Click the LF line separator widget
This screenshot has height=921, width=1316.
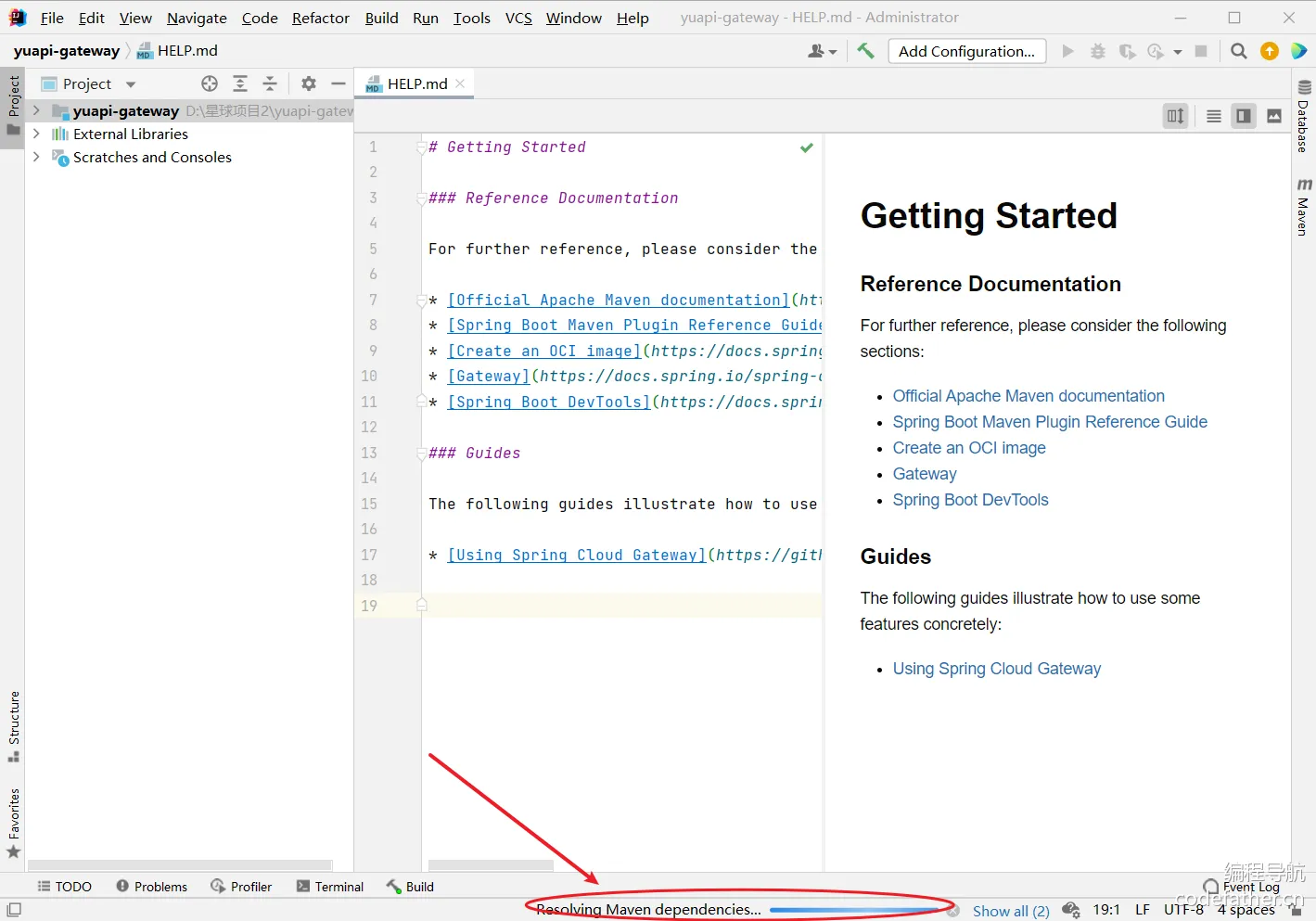tap(1143, 910)
